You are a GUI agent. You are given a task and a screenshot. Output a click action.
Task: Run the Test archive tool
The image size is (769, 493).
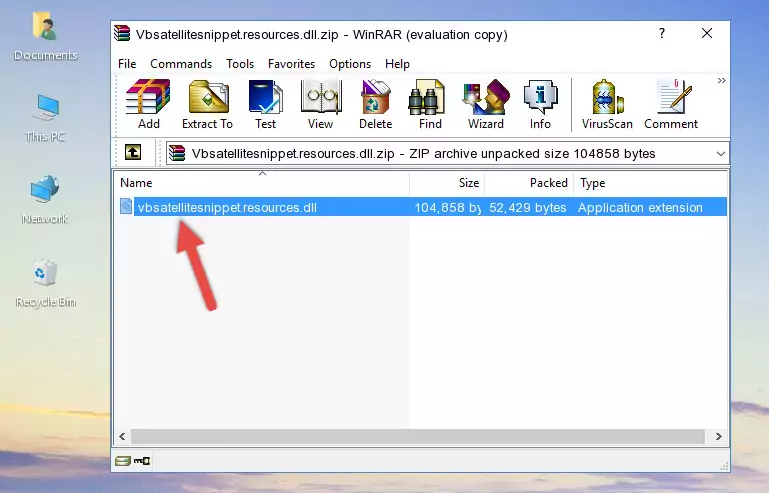[x=265, y=104]
